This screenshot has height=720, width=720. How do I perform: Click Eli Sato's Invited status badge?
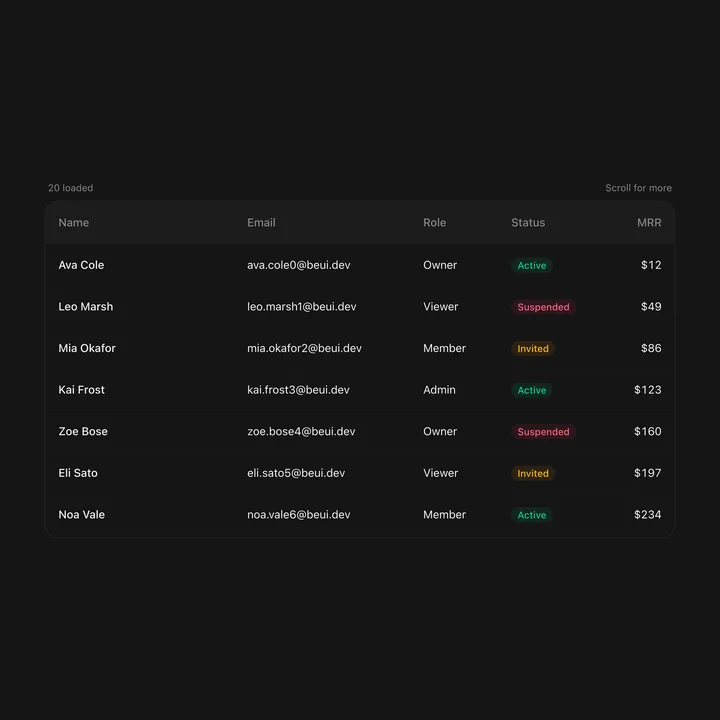tap(533, 473)
